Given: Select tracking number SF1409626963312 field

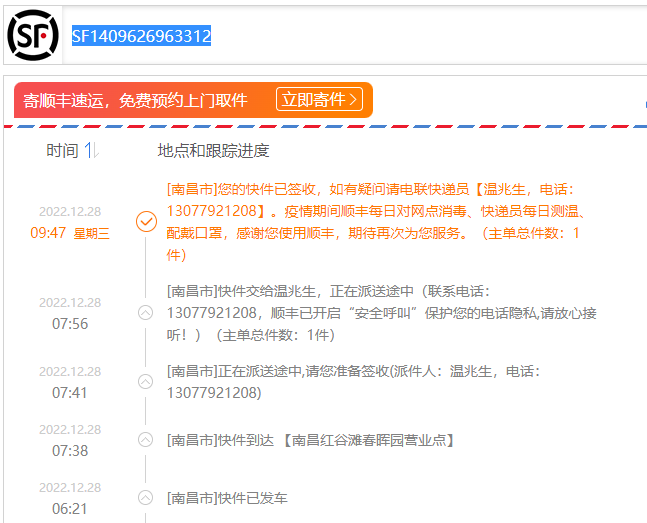Looking at the screenshot, I should [142, 35].
